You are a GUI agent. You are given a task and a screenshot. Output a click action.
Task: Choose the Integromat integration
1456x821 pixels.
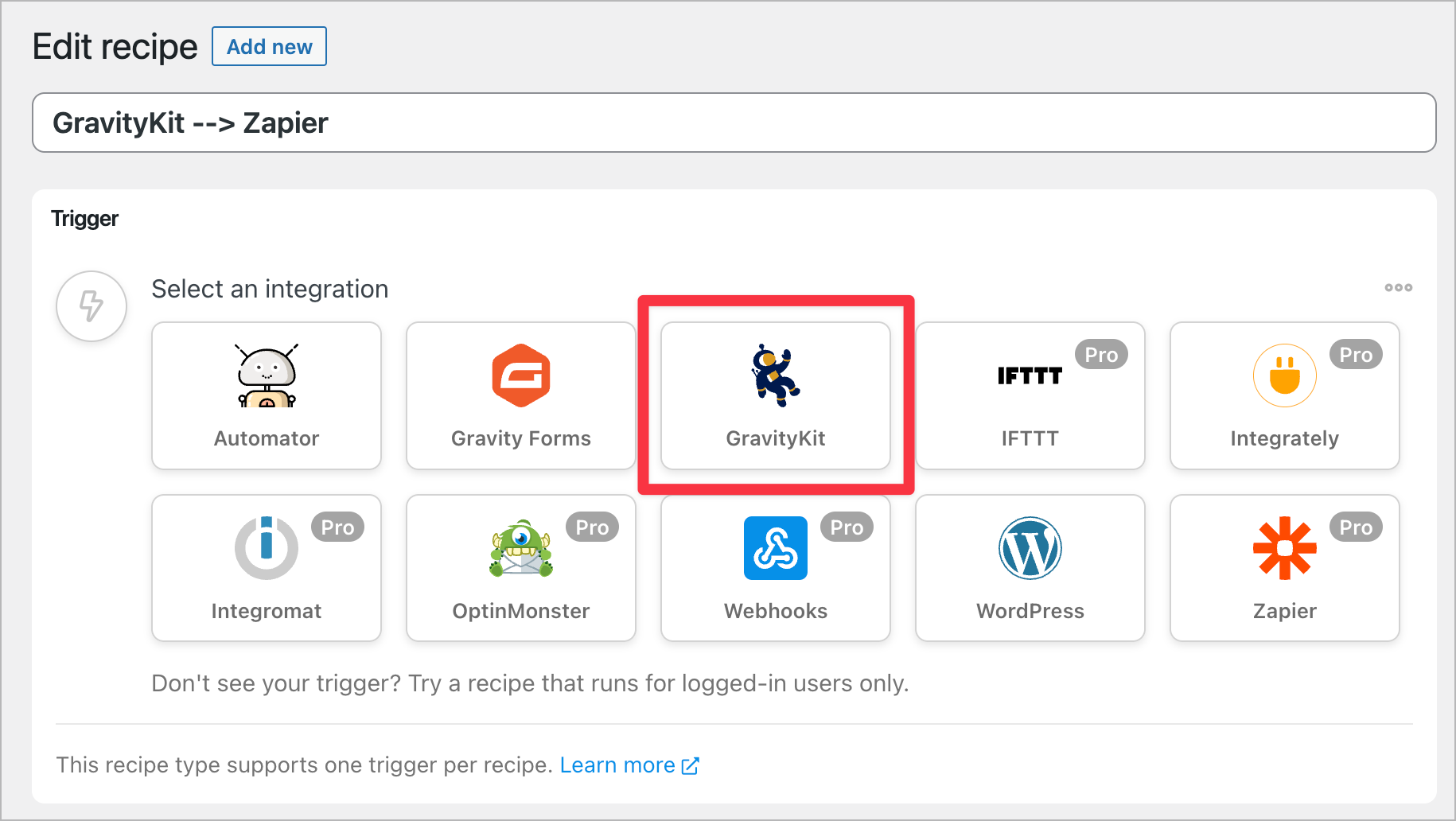coord(266,568)
